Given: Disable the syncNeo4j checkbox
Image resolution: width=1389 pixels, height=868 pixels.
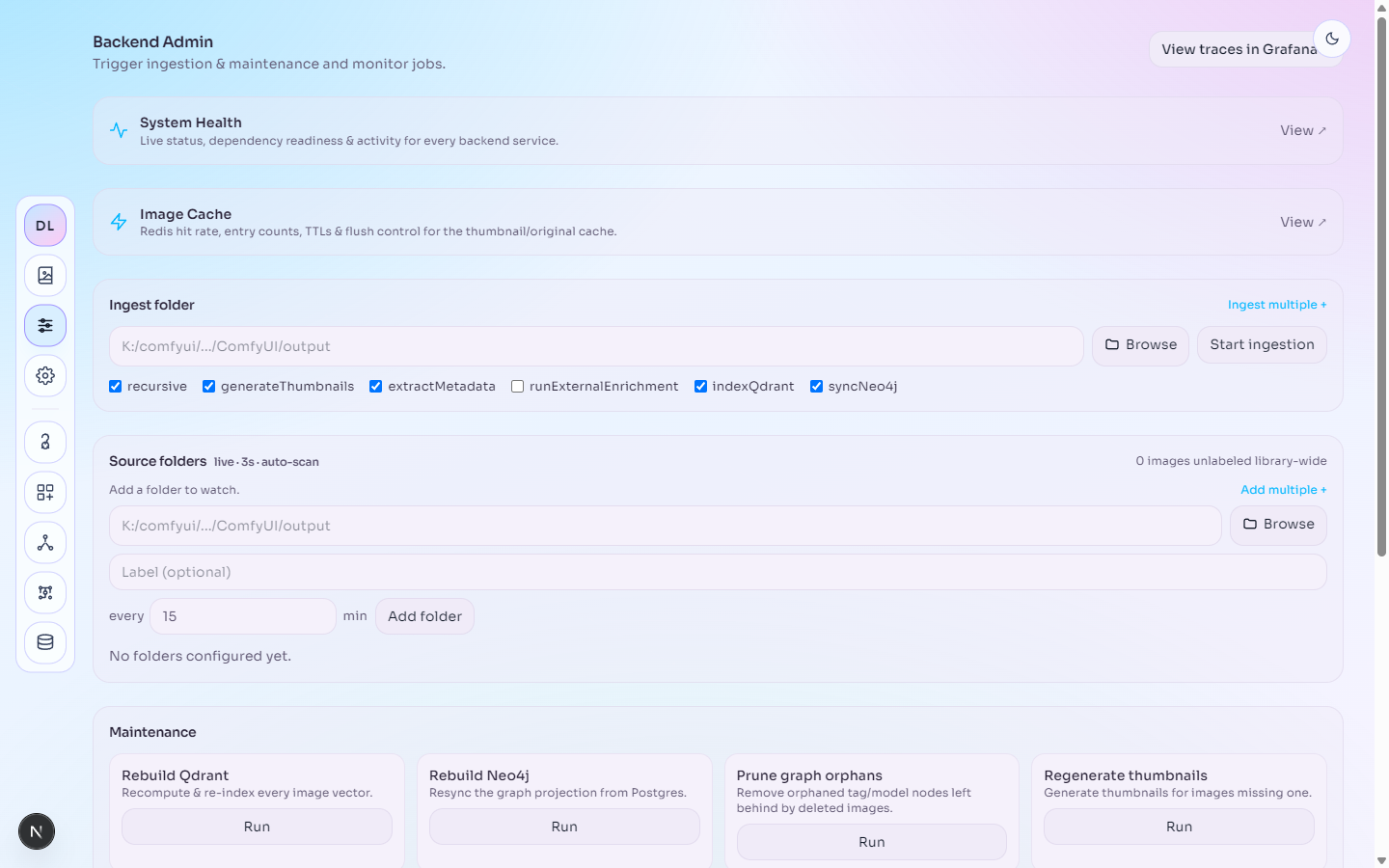Looking at the screenshot, I should pyautogui.click(x=816, y=386).
